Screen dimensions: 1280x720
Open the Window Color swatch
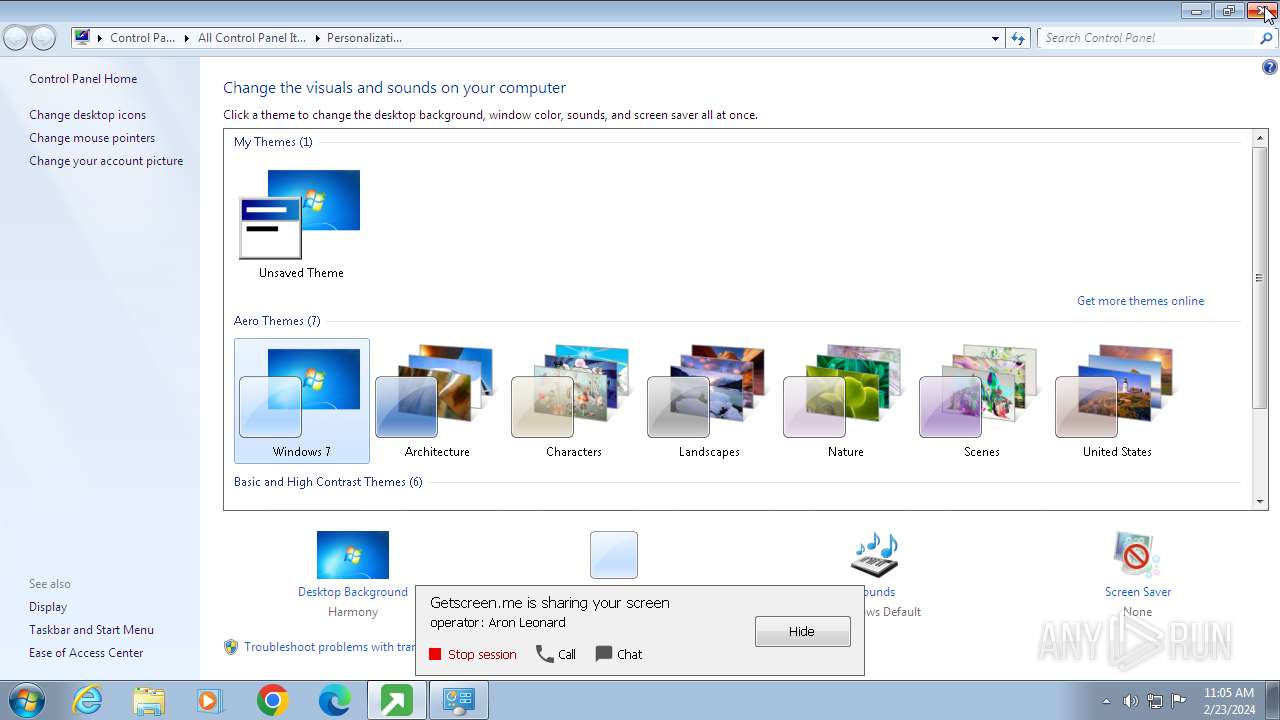(614, 555)
